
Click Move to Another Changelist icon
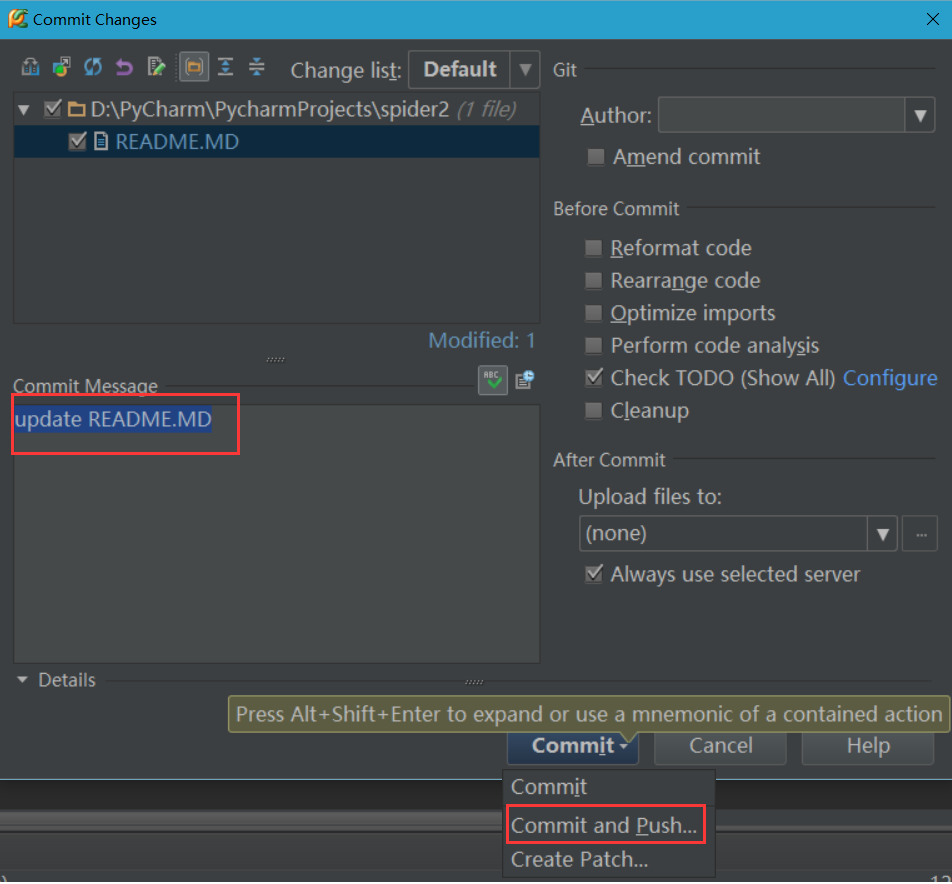click(x=61, y=67)
